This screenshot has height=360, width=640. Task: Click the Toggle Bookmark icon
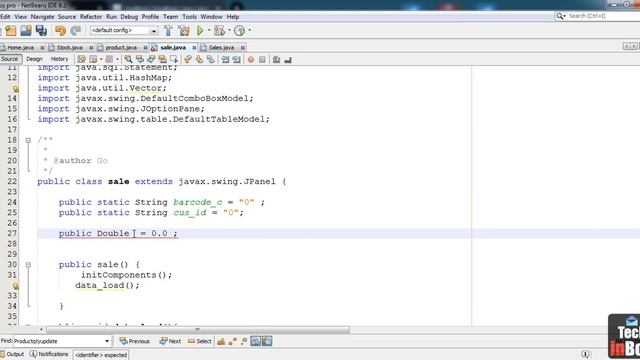[x=211, y=60]
